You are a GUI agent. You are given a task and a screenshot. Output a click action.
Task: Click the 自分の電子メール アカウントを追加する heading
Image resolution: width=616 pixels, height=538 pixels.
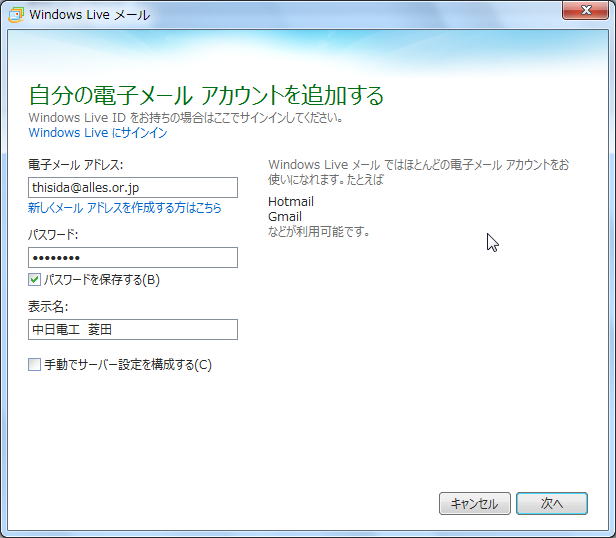click(206, 95)
